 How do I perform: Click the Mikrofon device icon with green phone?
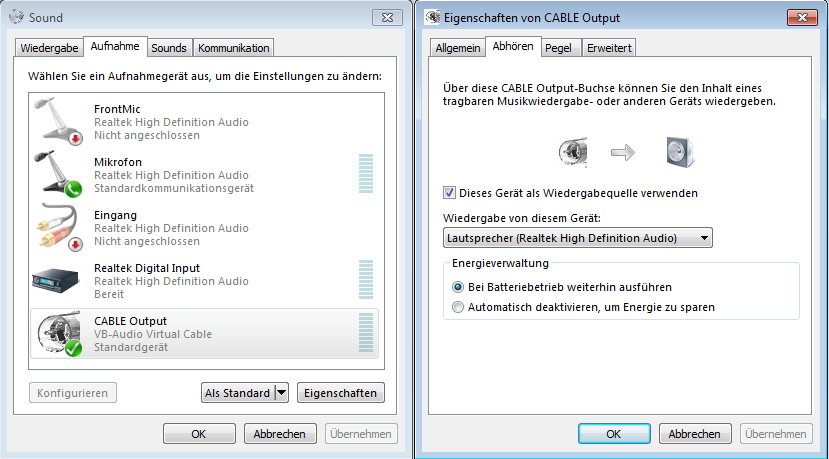(58, 174)
